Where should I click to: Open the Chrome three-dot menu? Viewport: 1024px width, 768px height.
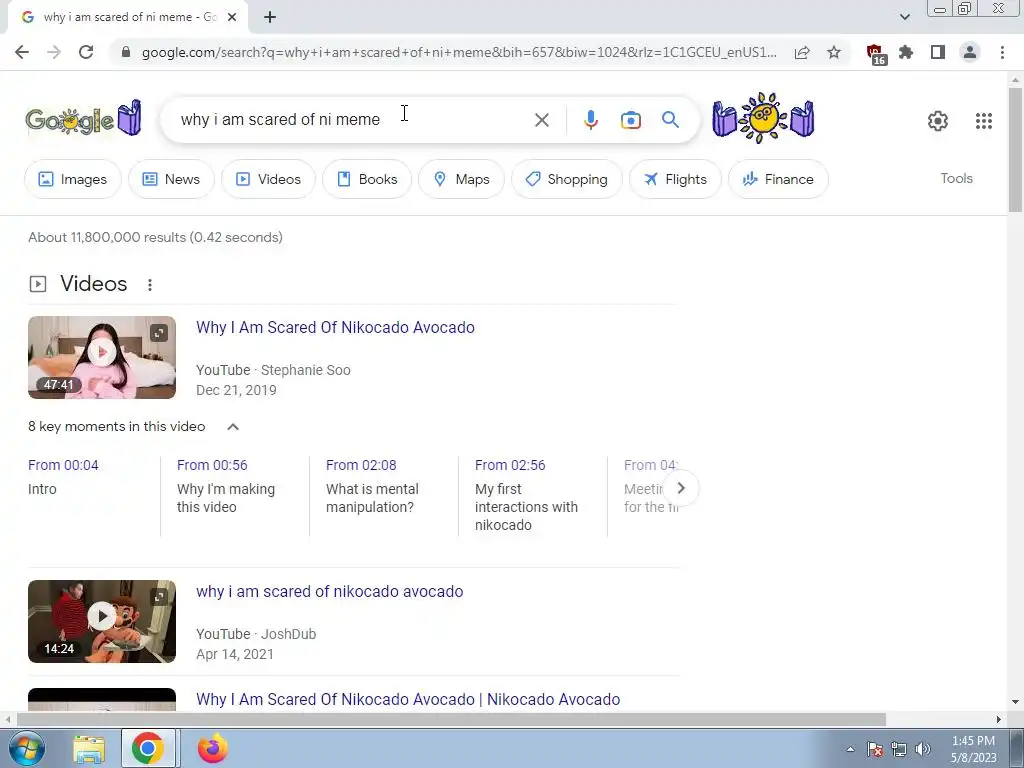tap(1002, 52)
